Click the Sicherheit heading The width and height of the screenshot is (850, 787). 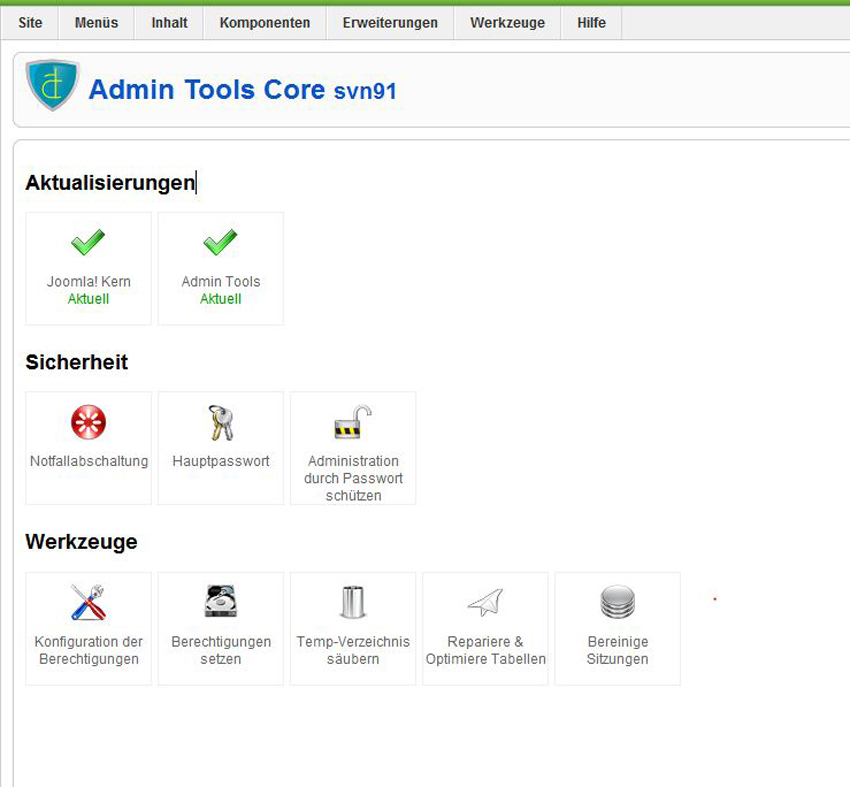click(76, 362)
